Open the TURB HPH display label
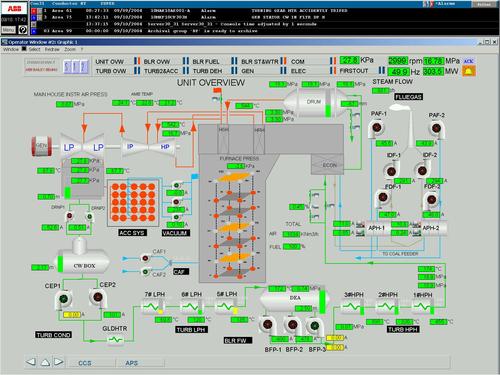 (x=403, y=329)
